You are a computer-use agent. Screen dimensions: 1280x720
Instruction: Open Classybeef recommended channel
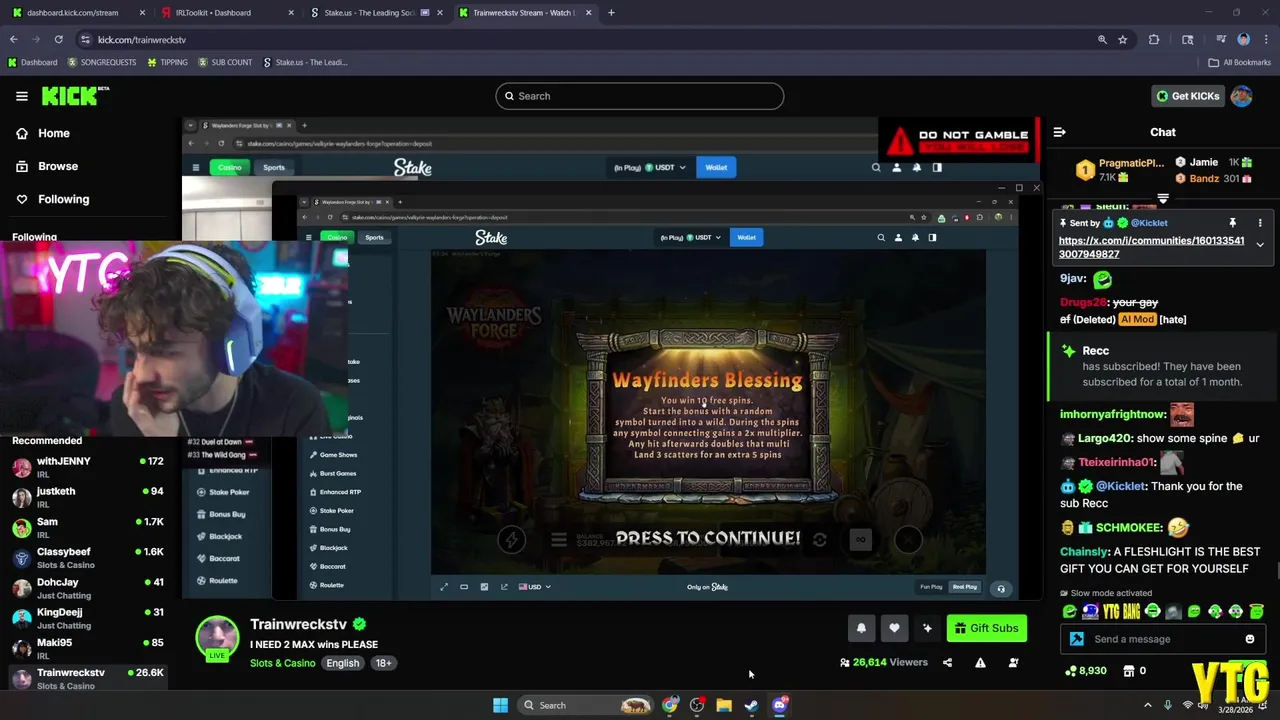87,558
